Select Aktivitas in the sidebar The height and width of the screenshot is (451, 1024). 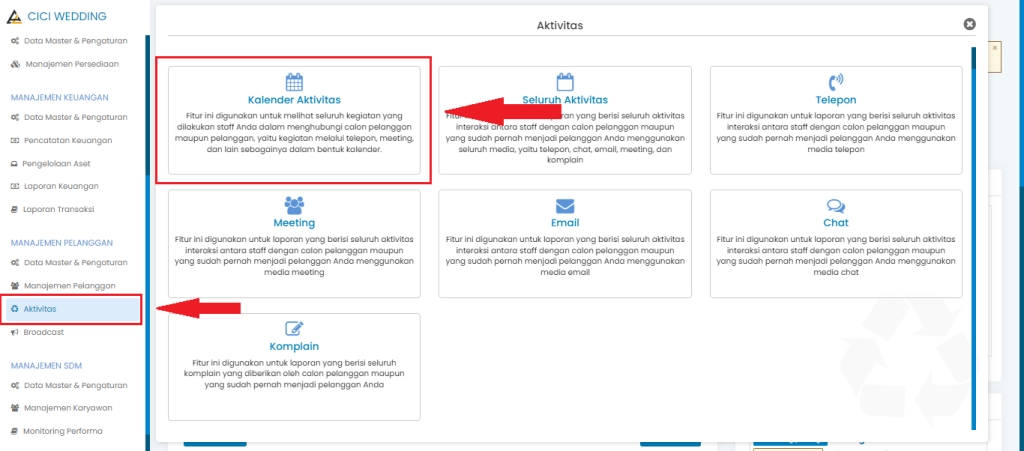coord(40,309)
